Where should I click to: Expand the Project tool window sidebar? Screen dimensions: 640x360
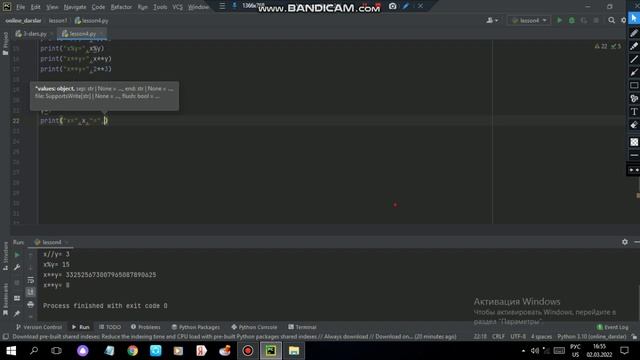click(5, 43)
